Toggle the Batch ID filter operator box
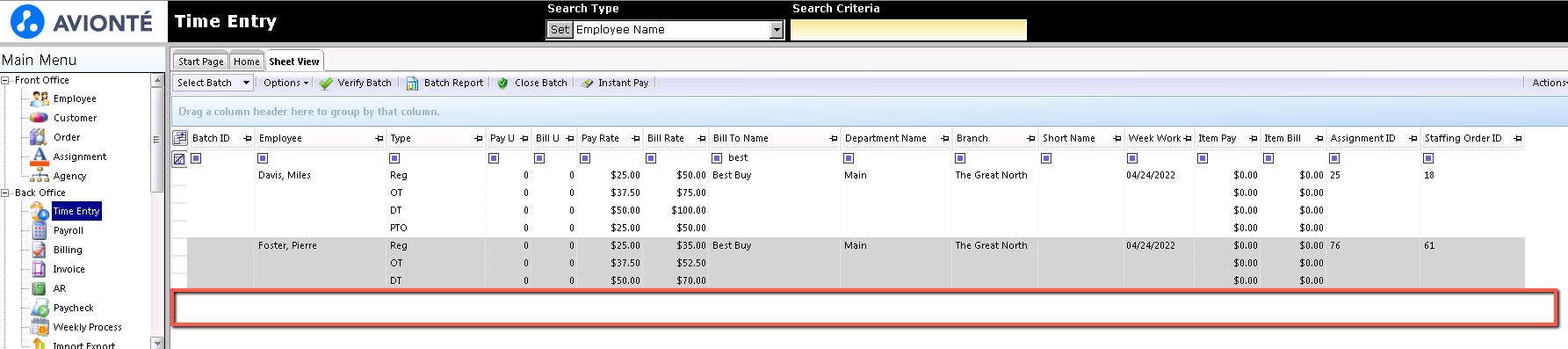 (197, 158)
